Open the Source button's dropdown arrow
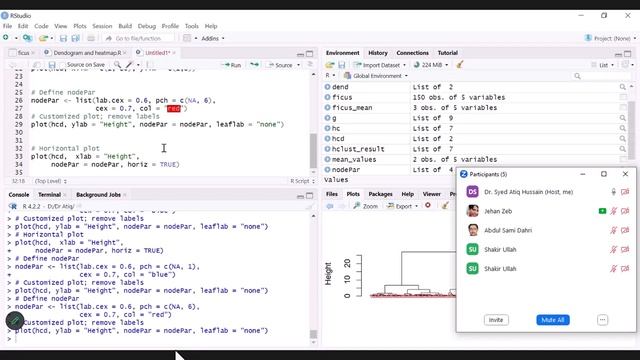 click(298, 65)
